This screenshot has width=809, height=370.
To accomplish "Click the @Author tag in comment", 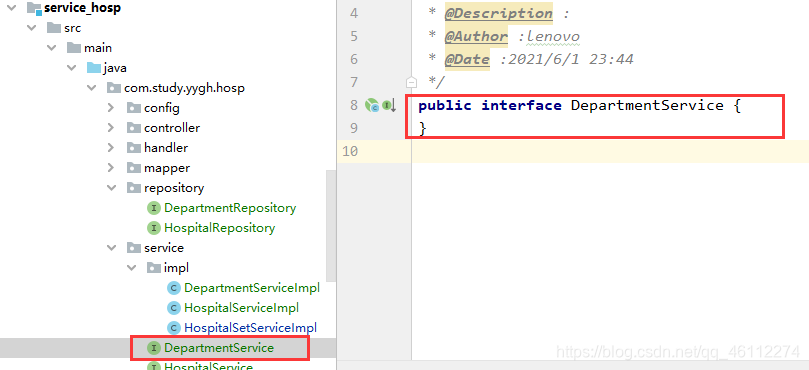I will tap(476, 37).
